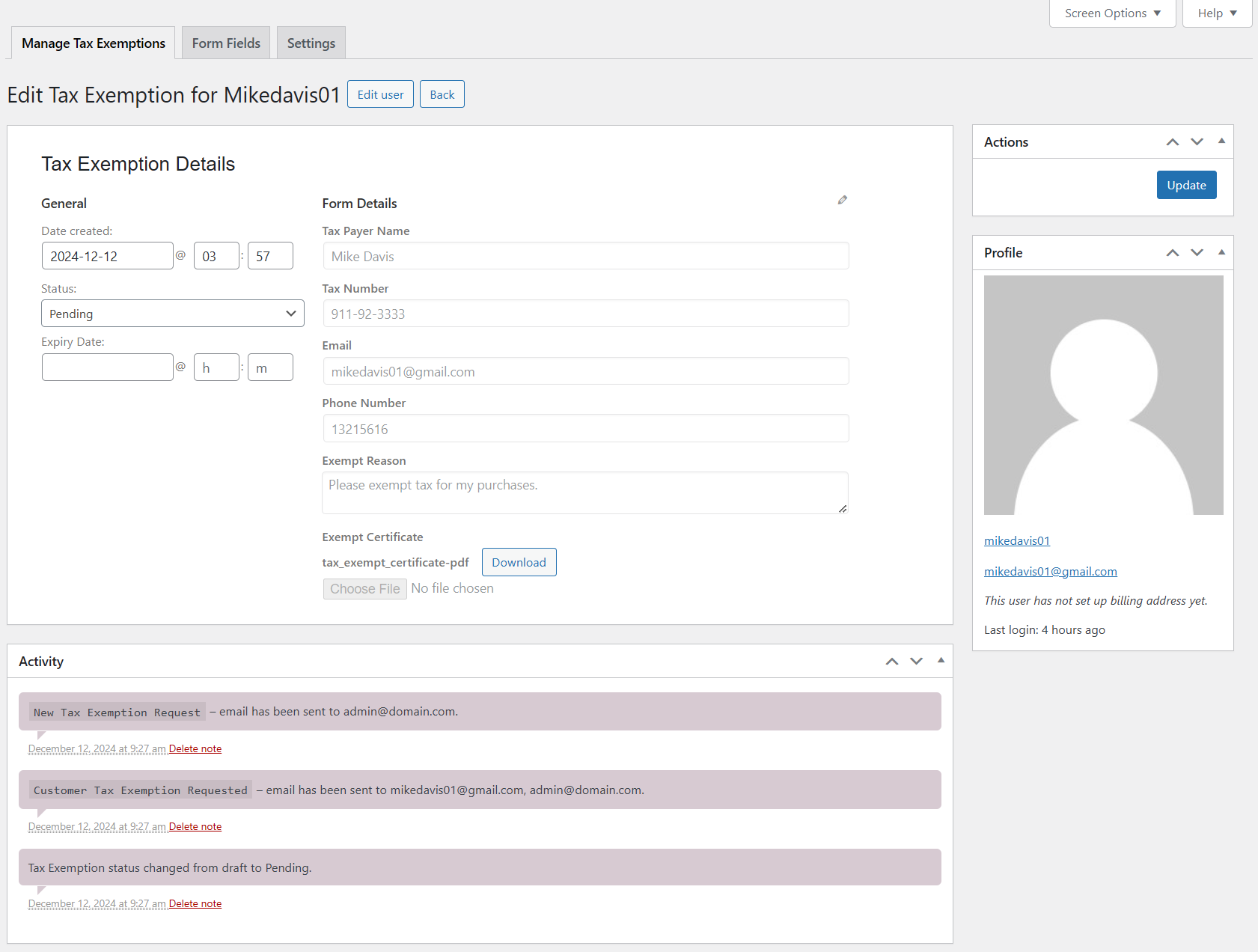Switch to the Settings tab
Viewport: 1258px width, 952px height.
click(311, 43)
